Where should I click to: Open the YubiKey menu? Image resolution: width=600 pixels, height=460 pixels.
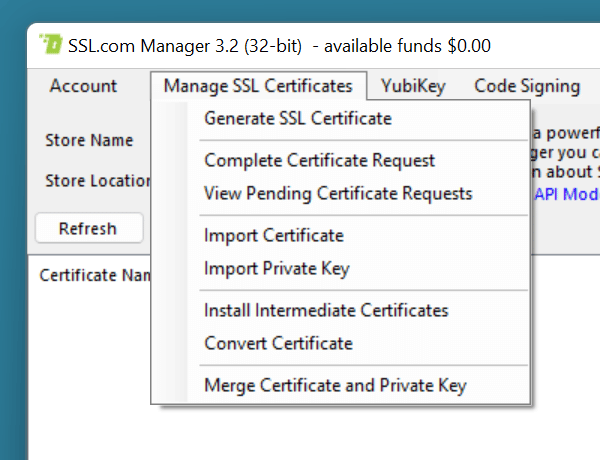coord(413,86)
